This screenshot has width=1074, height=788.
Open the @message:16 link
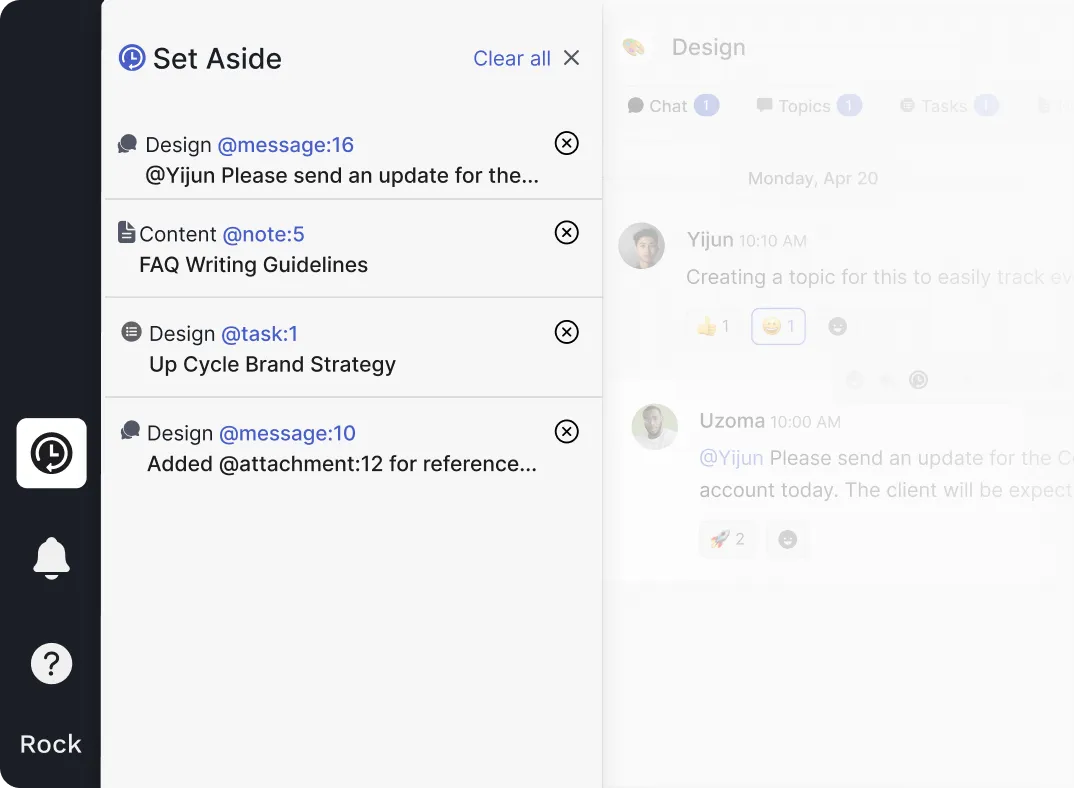286,145
